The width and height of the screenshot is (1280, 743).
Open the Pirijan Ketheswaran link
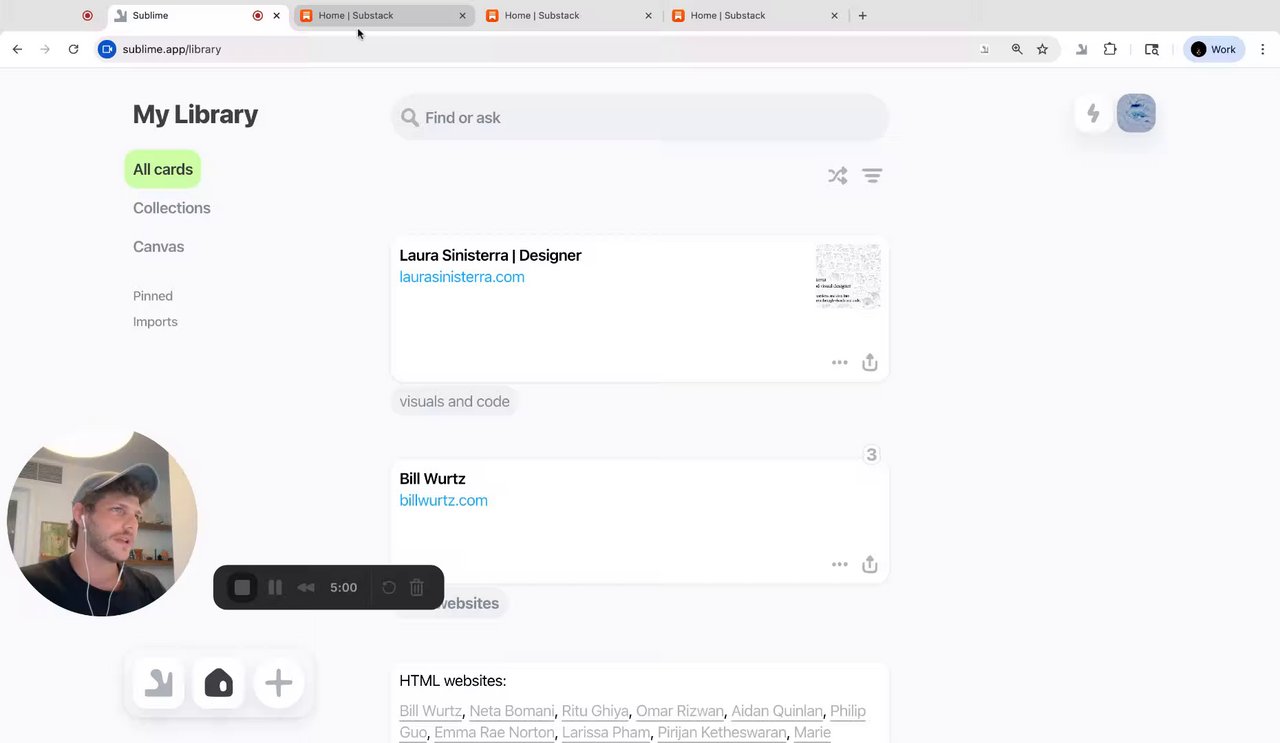[x=722, y=733]
